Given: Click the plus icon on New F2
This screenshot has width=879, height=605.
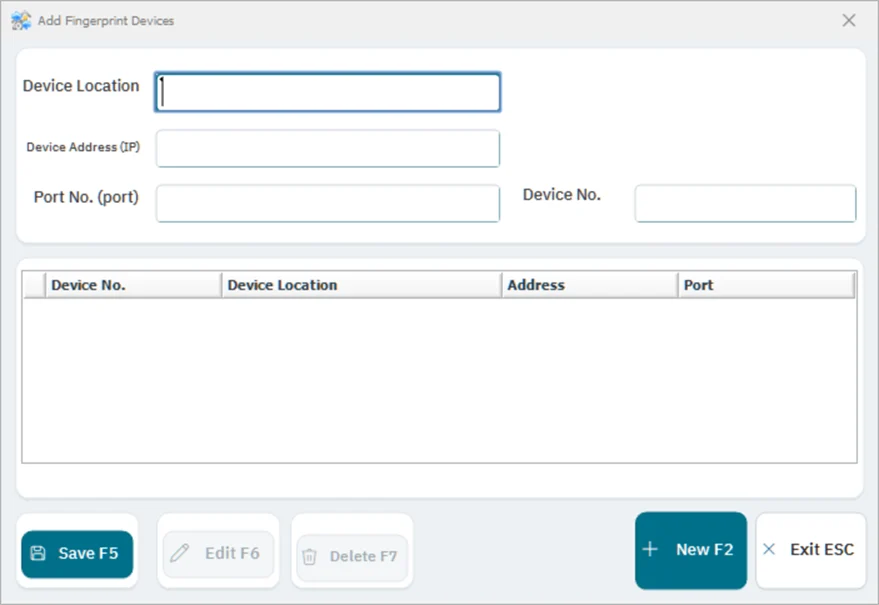Looking at the screenshot, I should tap(650, 549).
